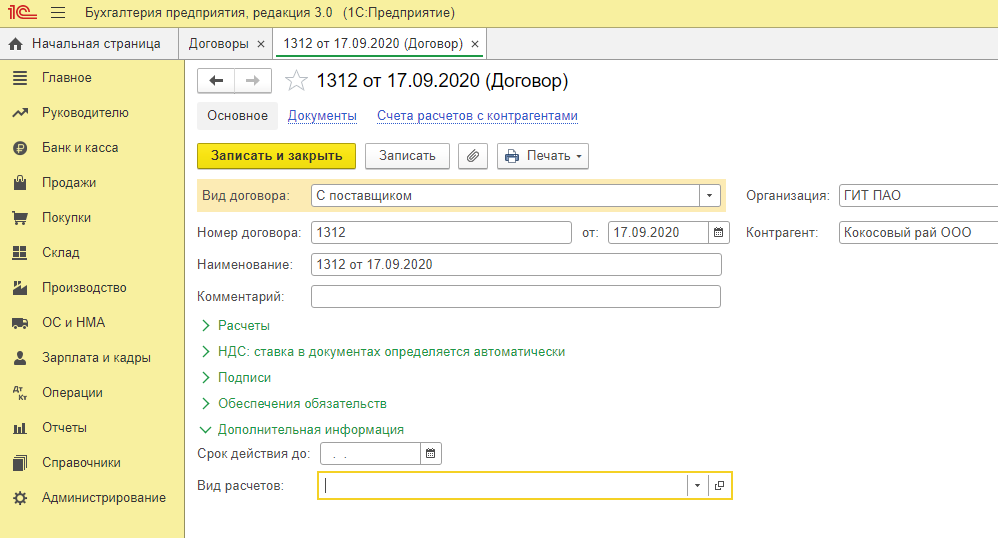Click the Производство factory icon
The image size is (998, 538).
coord(20,288)
